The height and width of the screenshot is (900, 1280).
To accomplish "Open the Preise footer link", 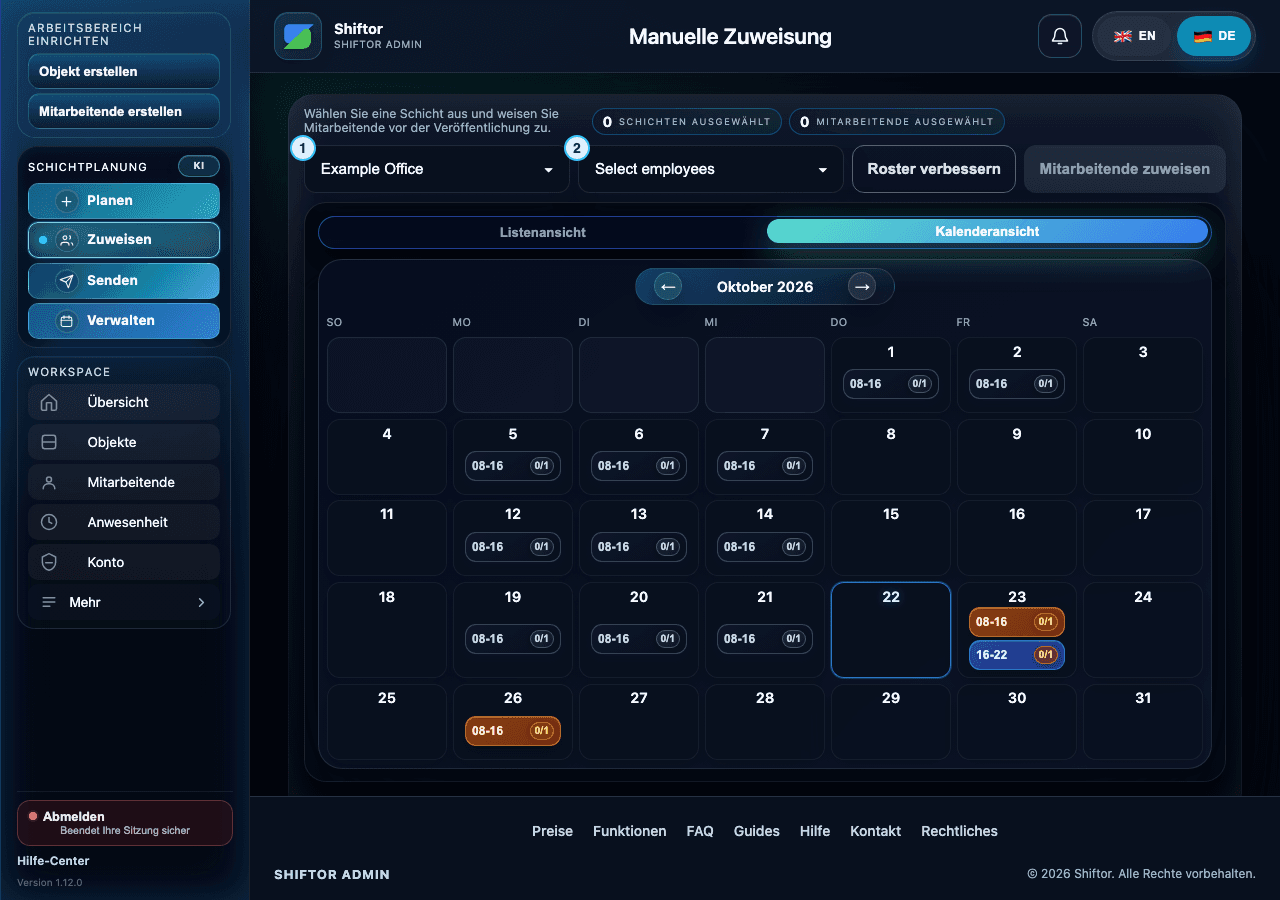I will [552, 831].
